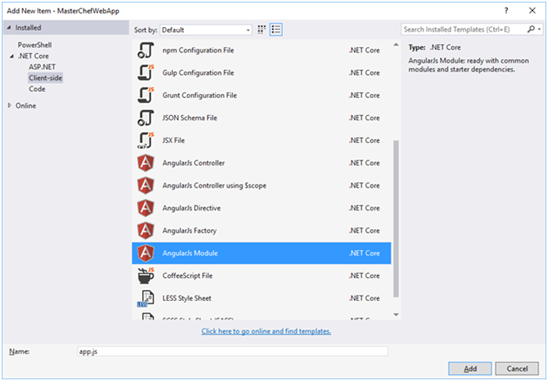Click the template list scroll down arrow
Viewport: 548px width, 381px height.
coord(396,315)
